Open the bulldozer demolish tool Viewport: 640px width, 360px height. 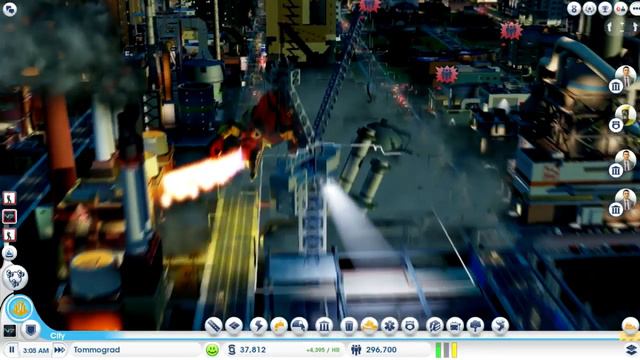[x=630, y=326]
